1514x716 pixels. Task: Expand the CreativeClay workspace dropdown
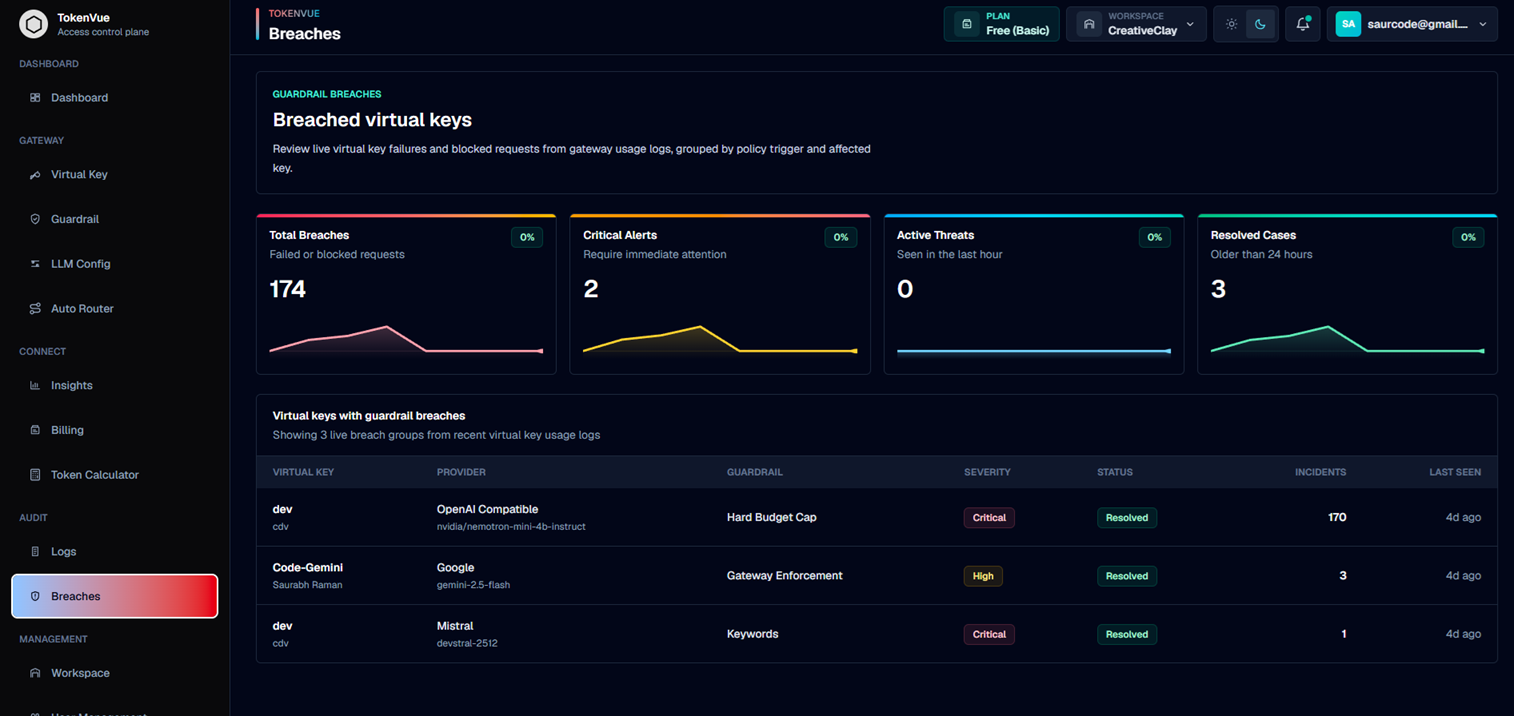[x=1190, y=24]
